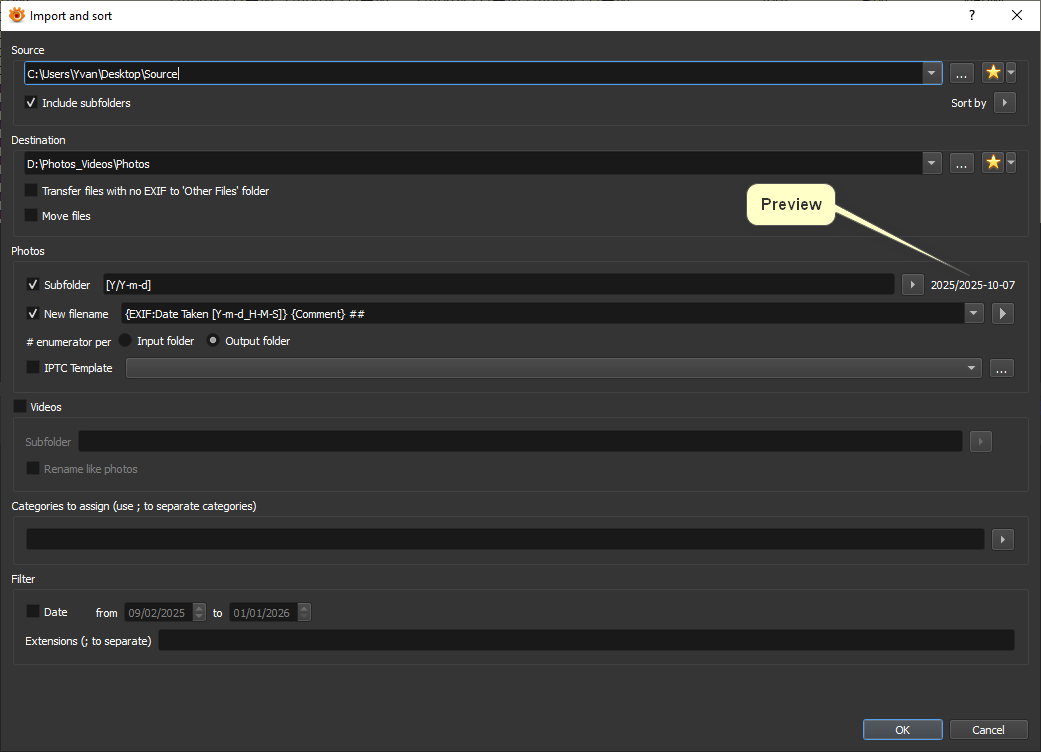Image resolution: width=1041 pixels, height=752 pixels.
Task: Click the Photos Subfolder pattern field
Action: 499,285
